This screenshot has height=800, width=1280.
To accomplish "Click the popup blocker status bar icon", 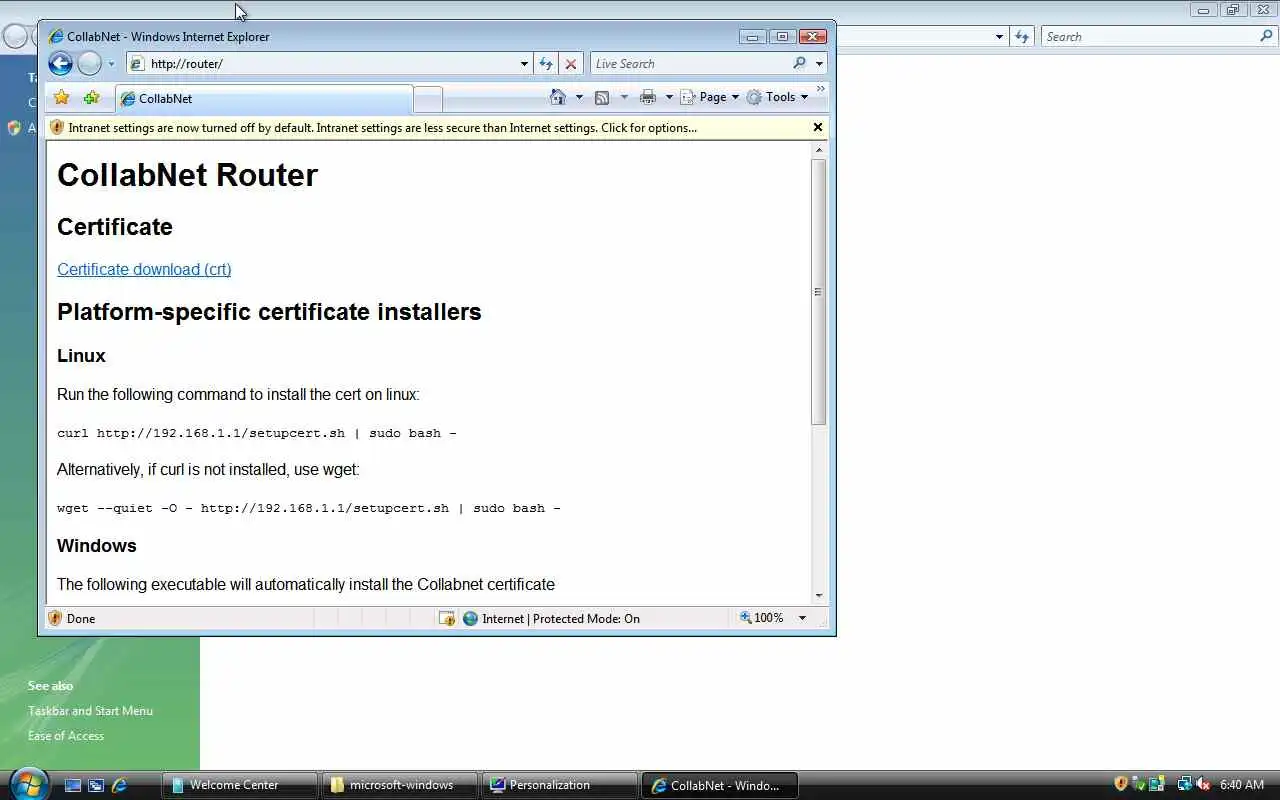I will point(447,618).
